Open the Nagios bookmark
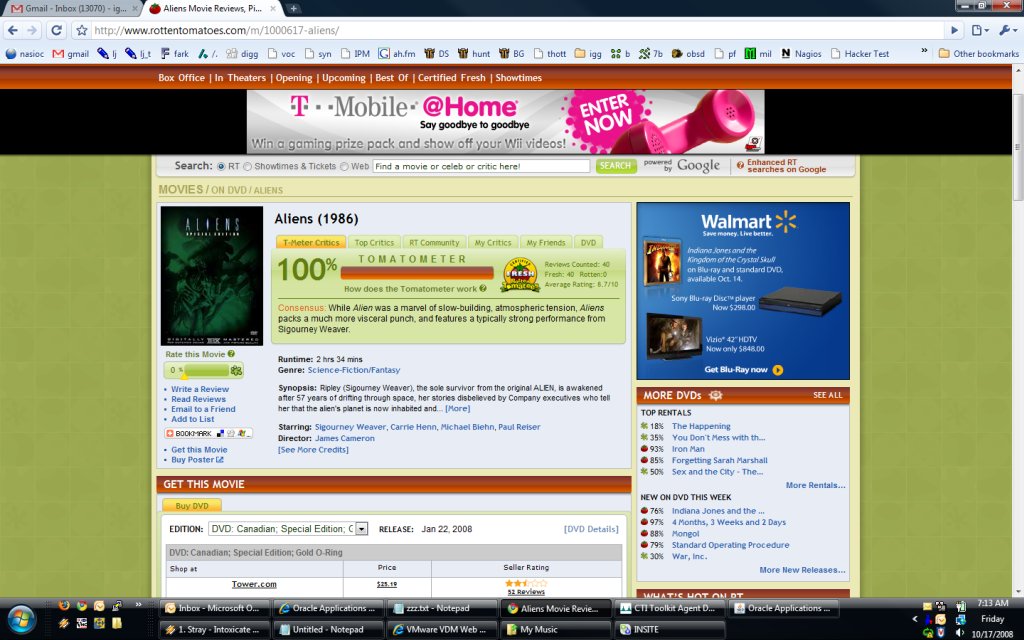This screenshot has width=1024, height=640. click(801, 54)
